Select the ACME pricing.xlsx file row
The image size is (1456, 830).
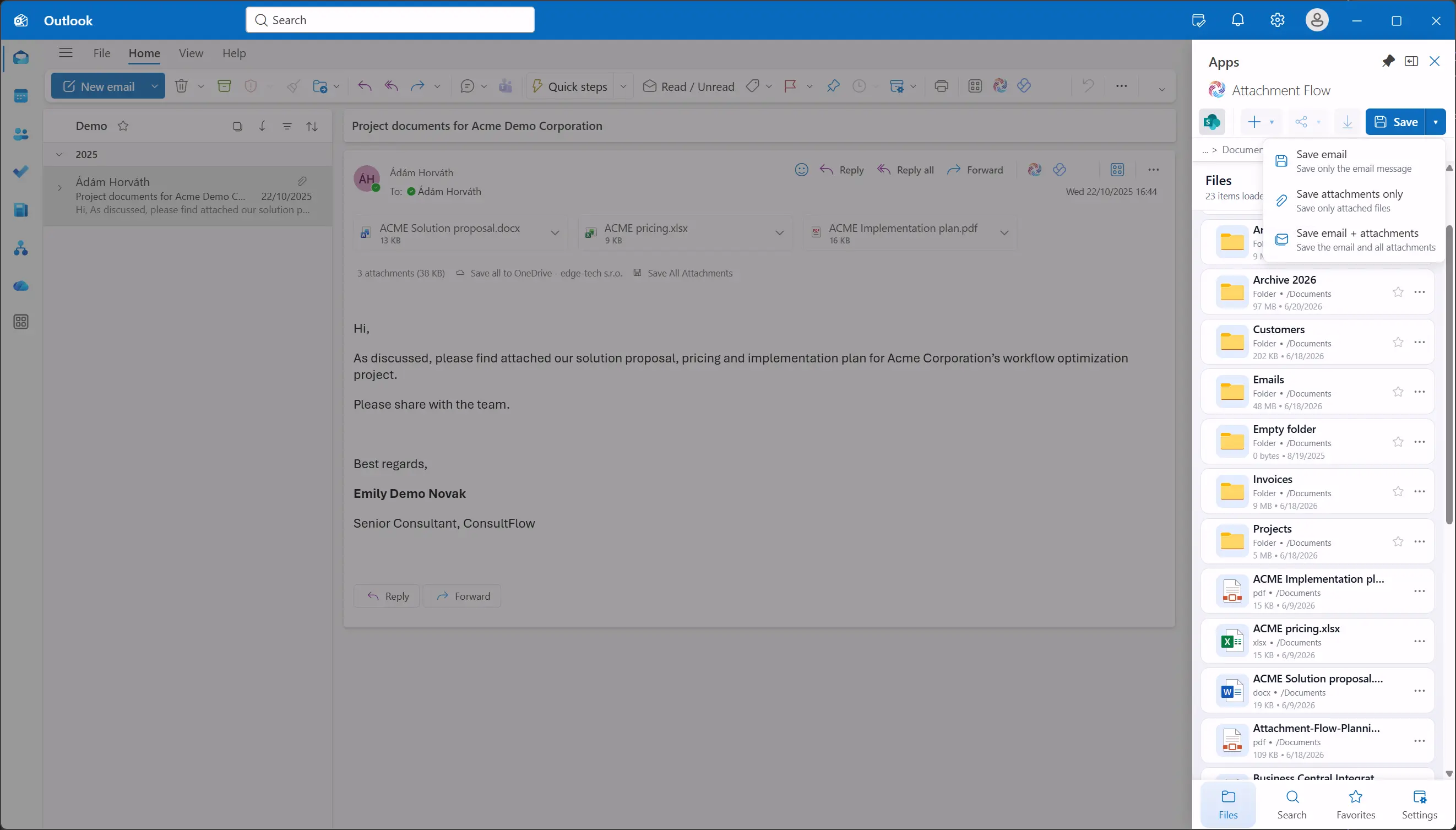(x=1317, y=641)
